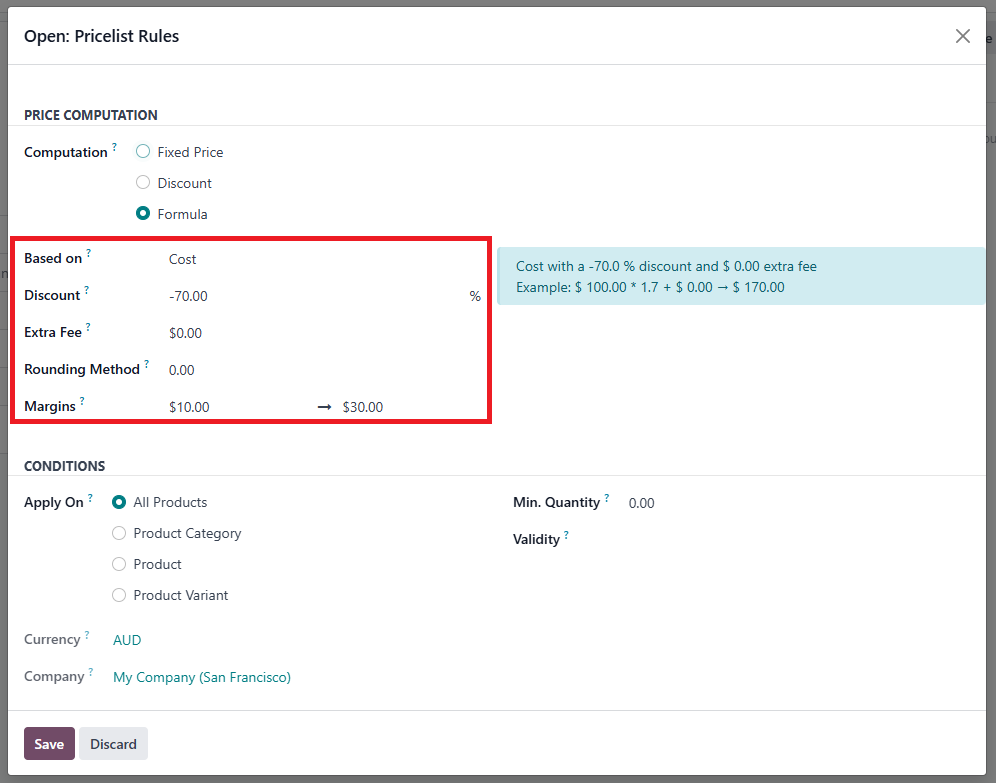The image size is (996, 783).
Task: Select All Products under Apply On
Action: pyautogui.click(x=119, y=502)
